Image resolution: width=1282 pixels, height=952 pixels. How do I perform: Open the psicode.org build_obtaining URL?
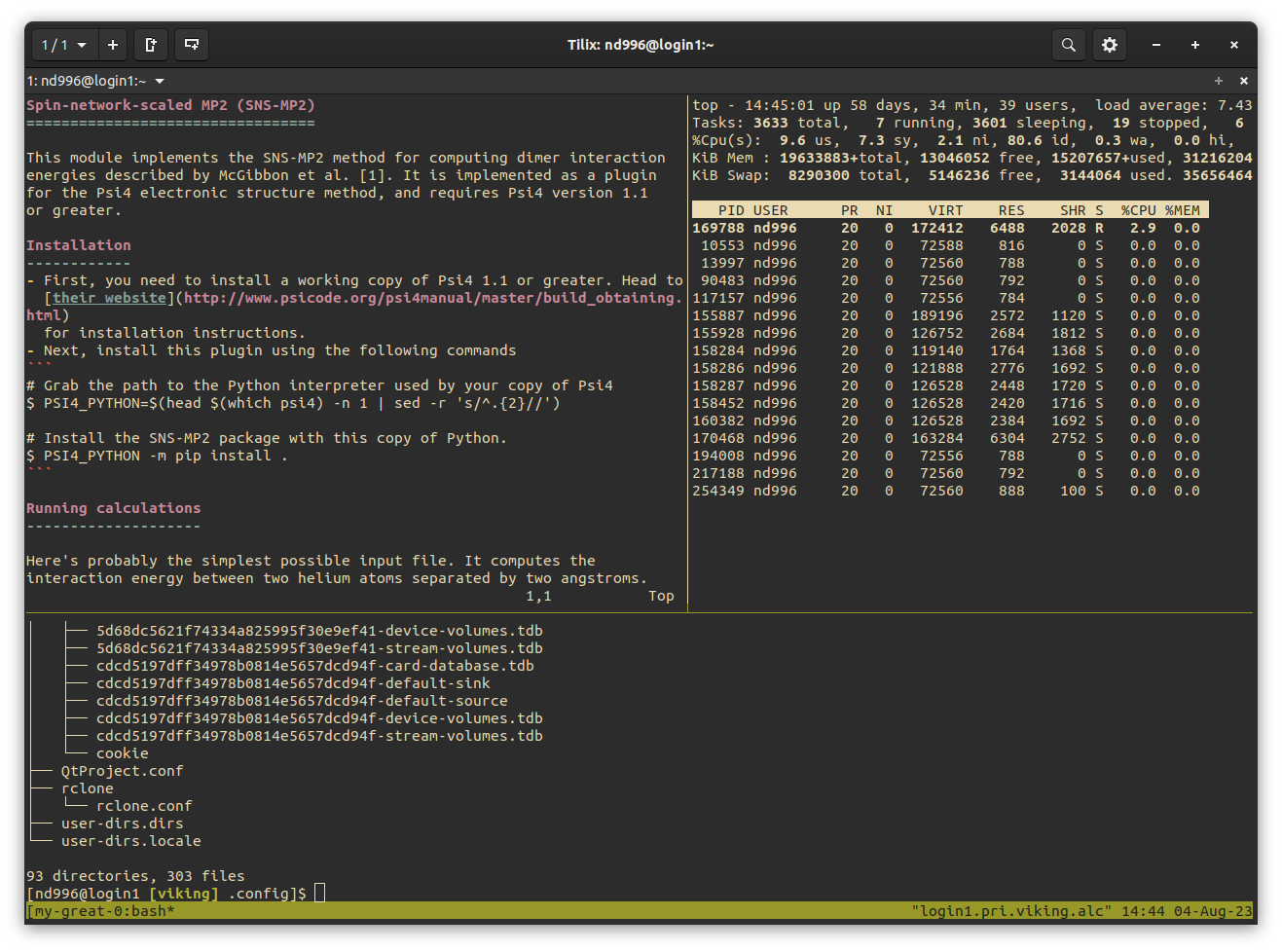pyautogui.click(x=432, y=298)
